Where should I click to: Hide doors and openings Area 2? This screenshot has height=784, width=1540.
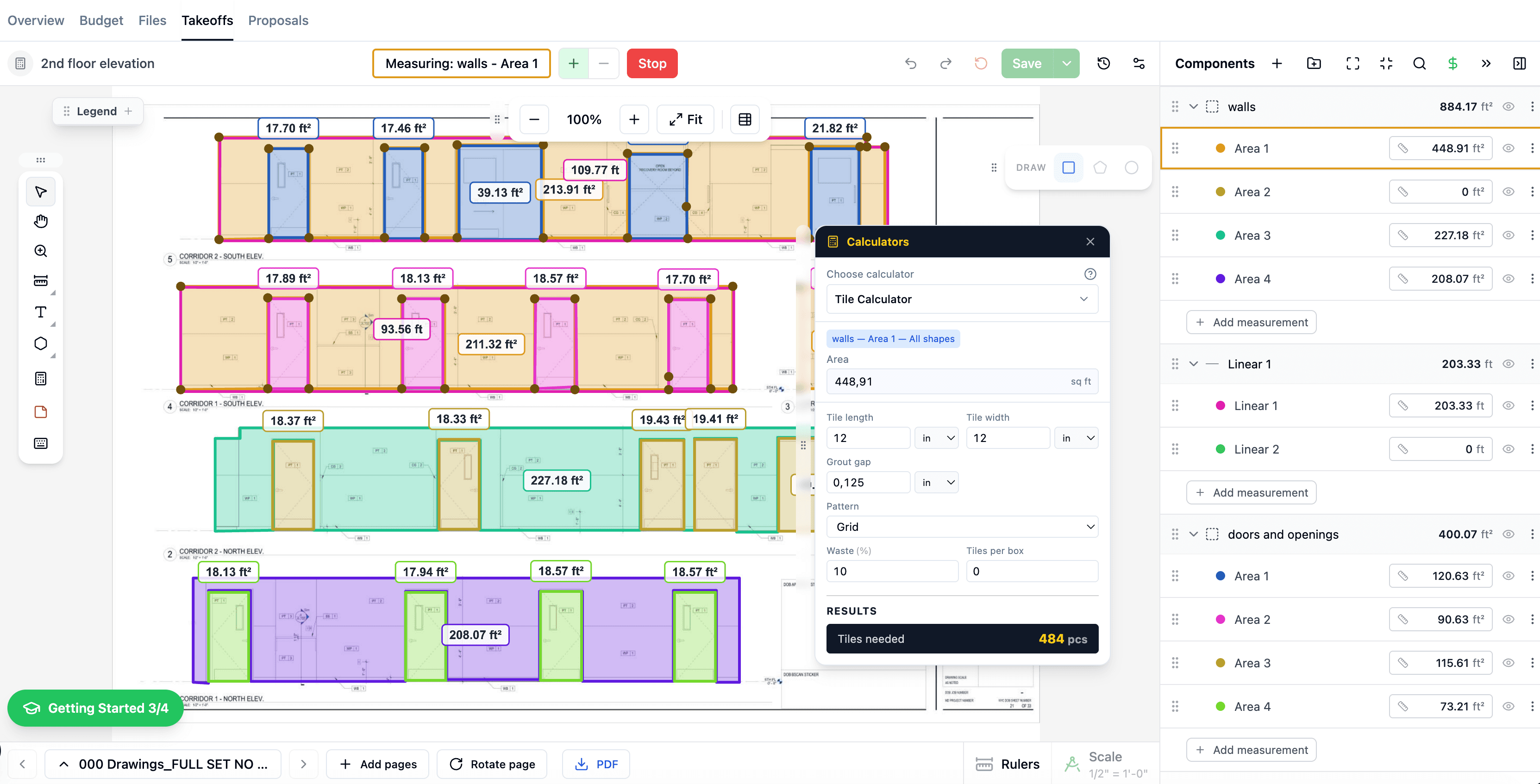[x=1509, y=620]
